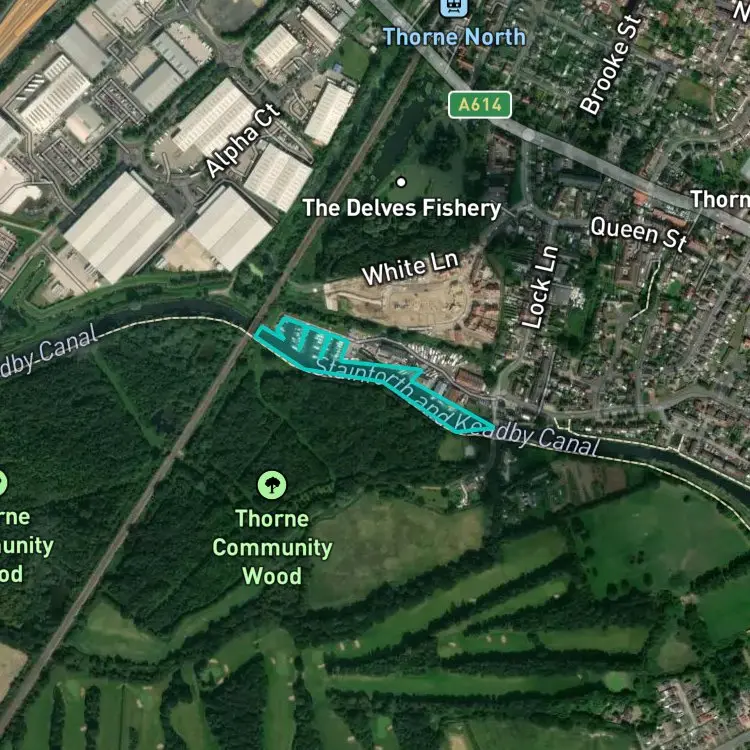Select the Thorne Community Wood tree icon
This screenshot has height=750, width=750.
click(x=272, y=485)
